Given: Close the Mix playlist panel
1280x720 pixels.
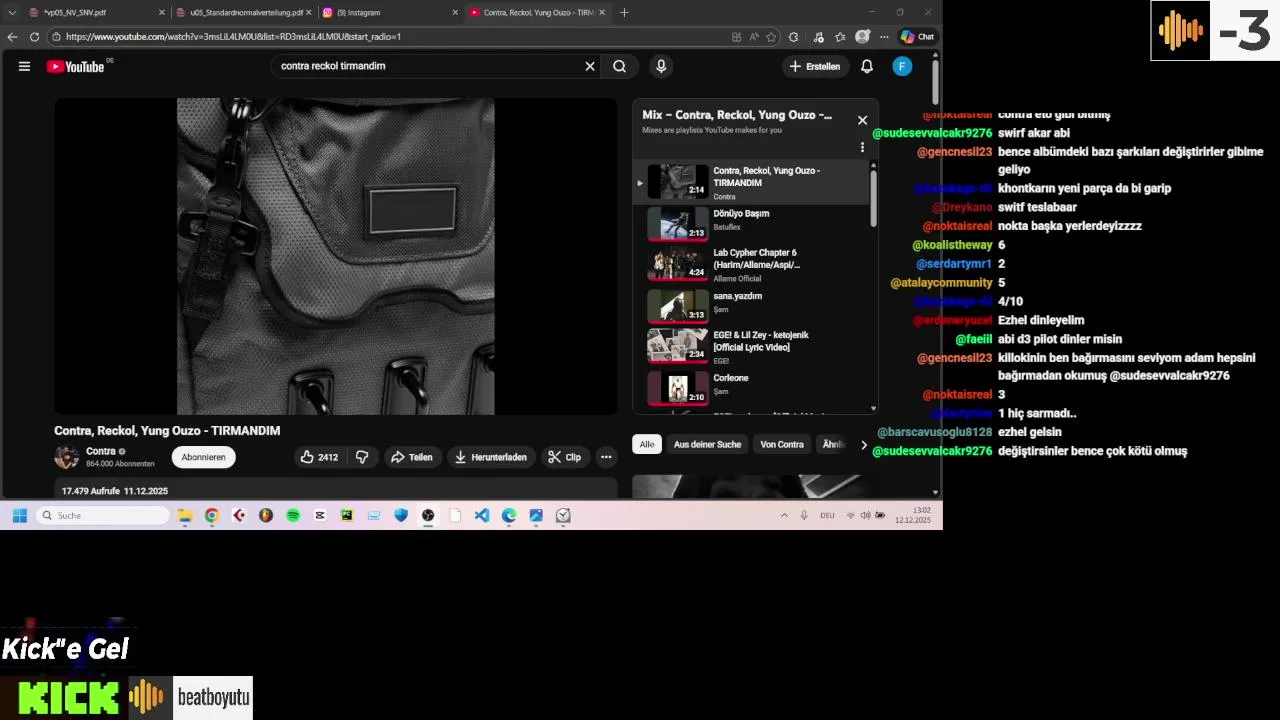Looking at the screenshot, I should pyautogui.click(x=862, y=120).
